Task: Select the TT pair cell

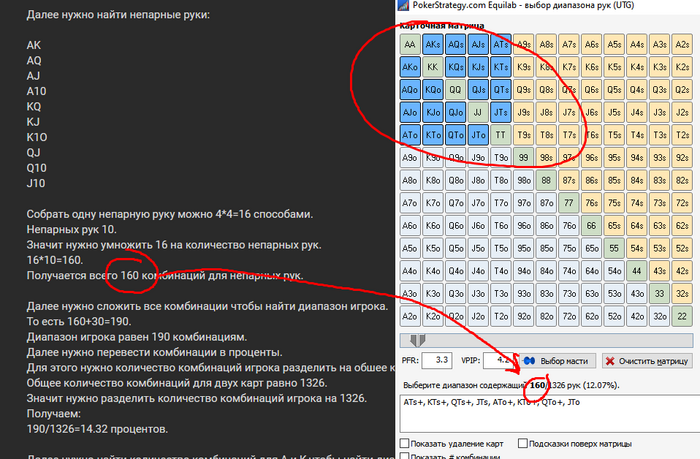Action: (501, 135)
